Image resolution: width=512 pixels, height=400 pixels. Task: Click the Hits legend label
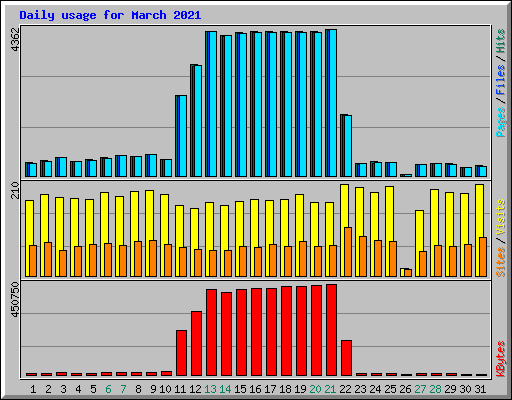coord(501,41)
